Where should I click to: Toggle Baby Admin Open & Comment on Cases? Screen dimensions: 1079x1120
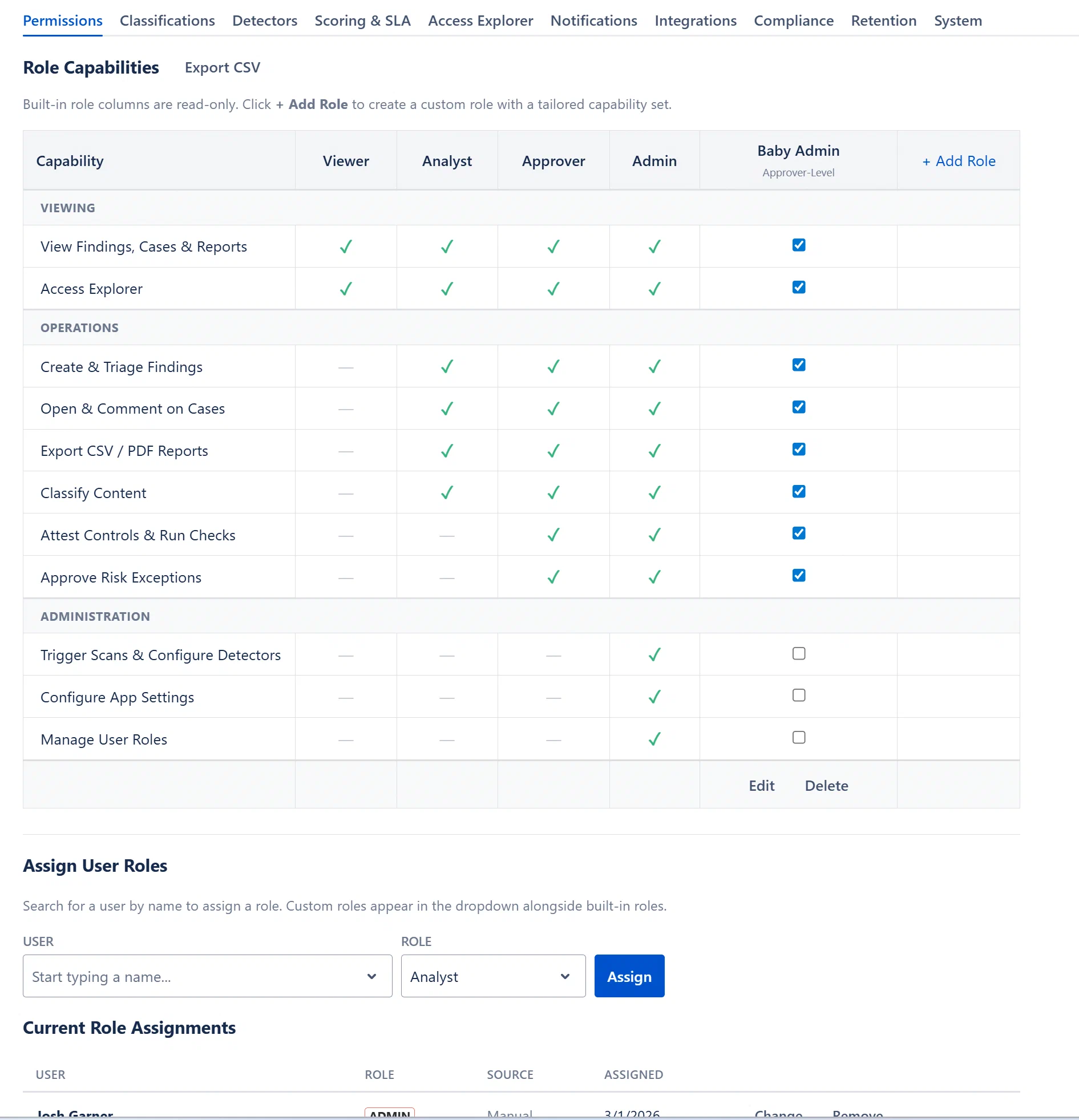(798, 407)
